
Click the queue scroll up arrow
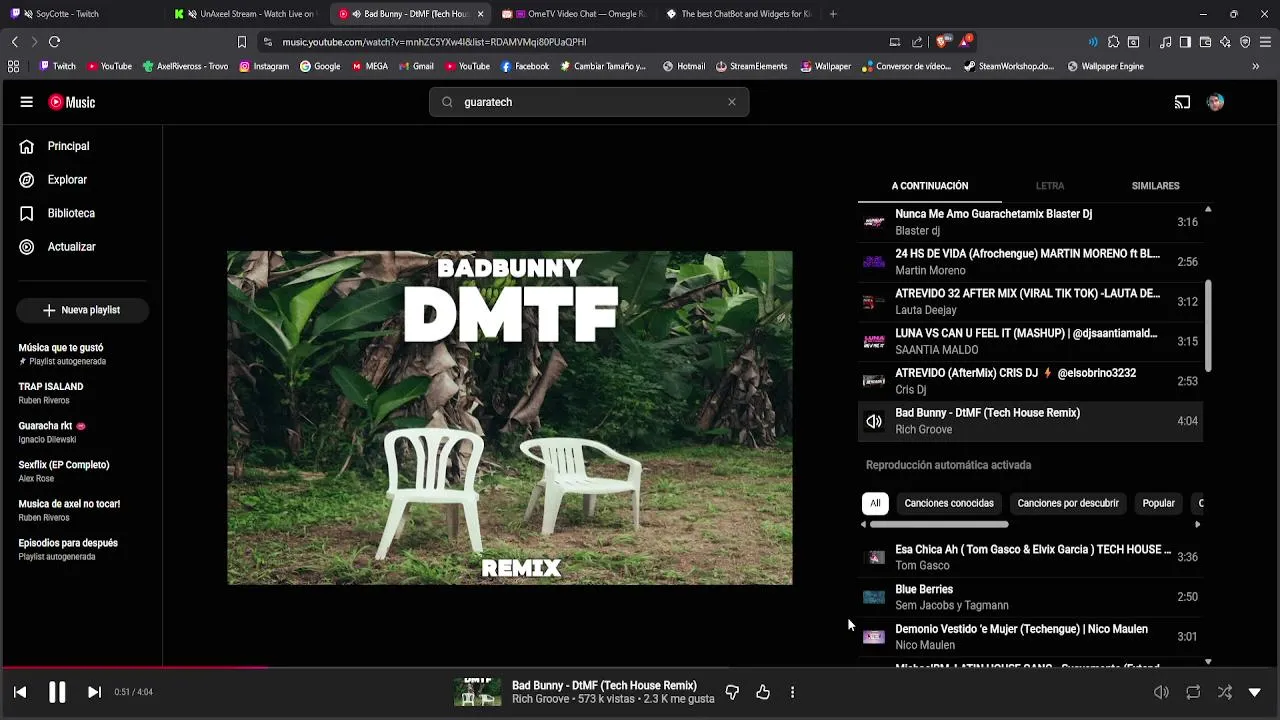1208,209
